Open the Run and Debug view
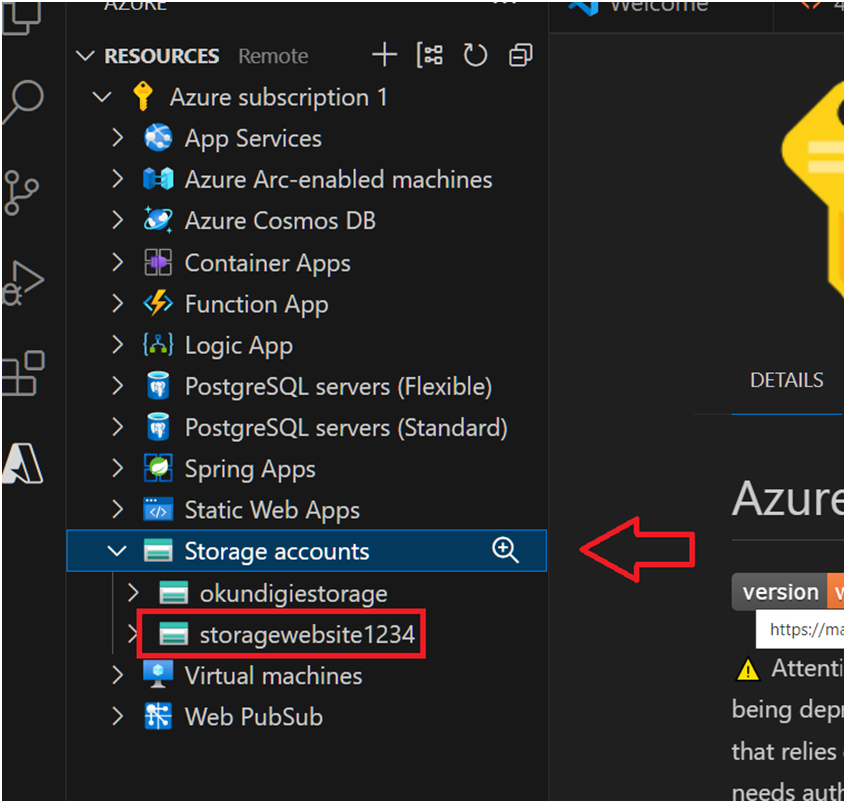 click(x=23, y=283)
